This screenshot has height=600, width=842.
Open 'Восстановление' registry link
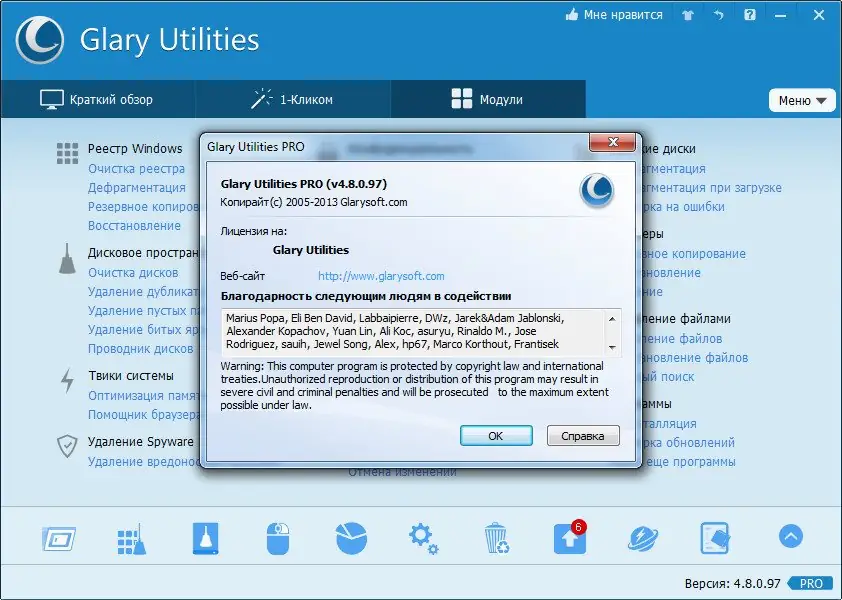[x=134, y=226]
